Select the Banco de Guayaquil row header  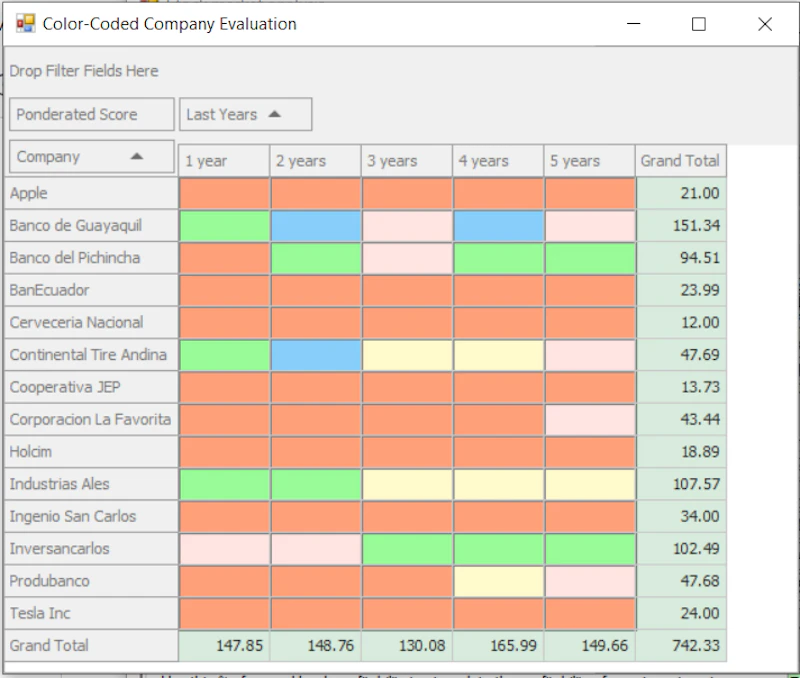[91, 225]
